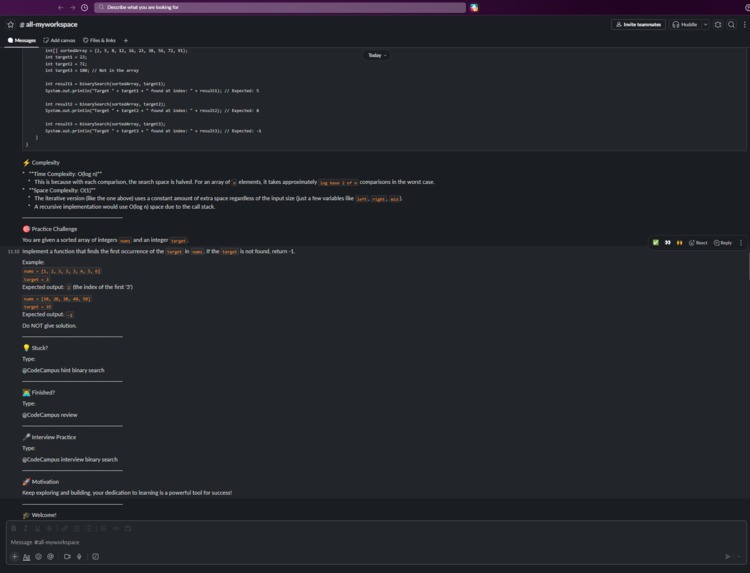React with the eyes emoji
The image size is (750, 573).
(x=668, y=242)
